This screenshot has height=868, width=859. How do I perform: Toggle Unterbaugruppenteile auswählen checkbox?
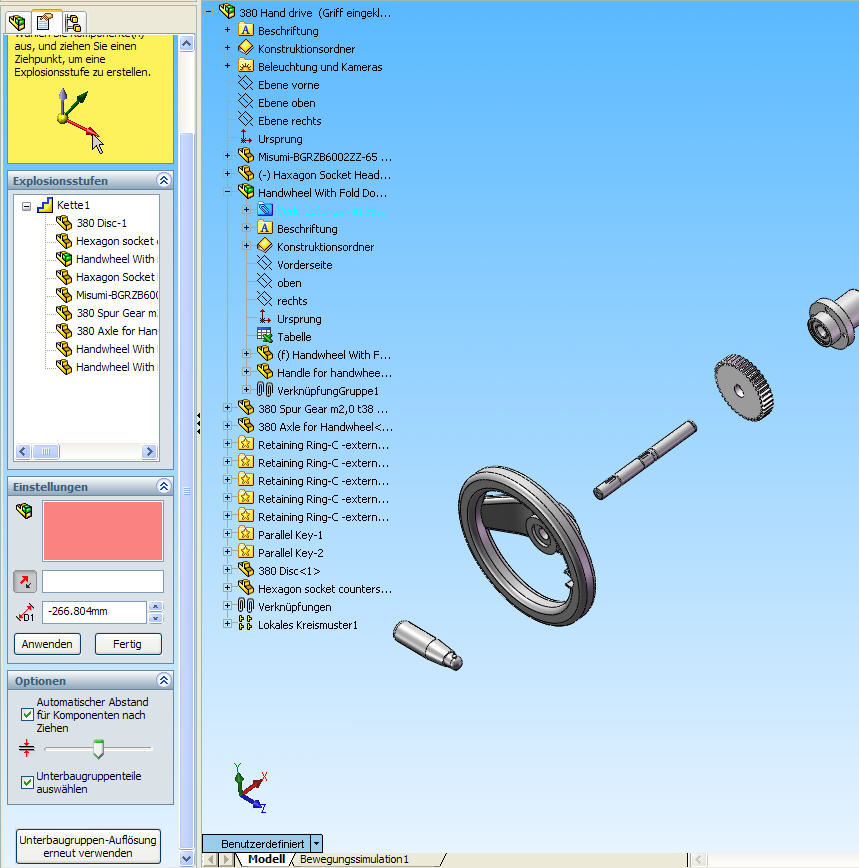click(27, 782)
